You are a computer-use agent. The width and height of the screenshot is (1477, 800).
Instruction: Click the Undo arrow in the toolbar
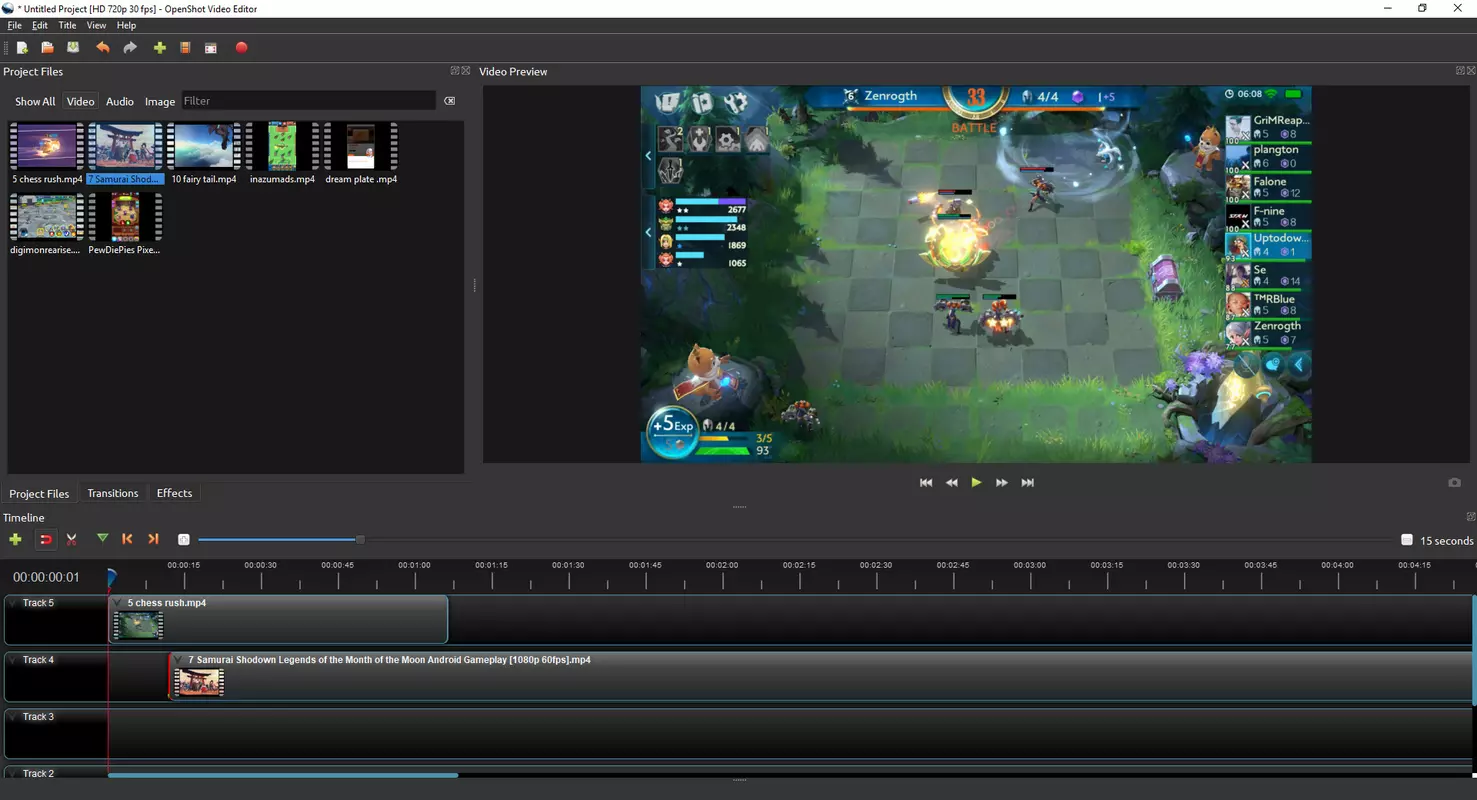tap(102, 48)
